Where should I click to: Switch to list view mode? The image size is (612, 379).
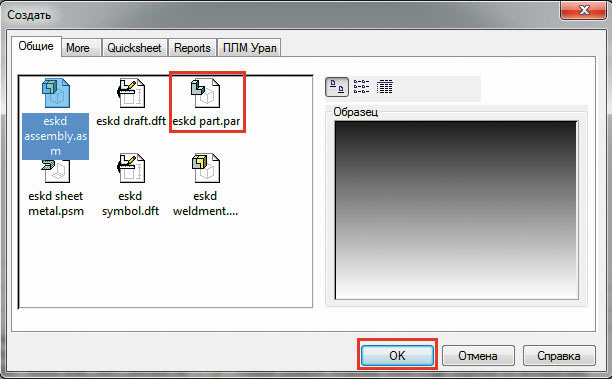point(361,87)
